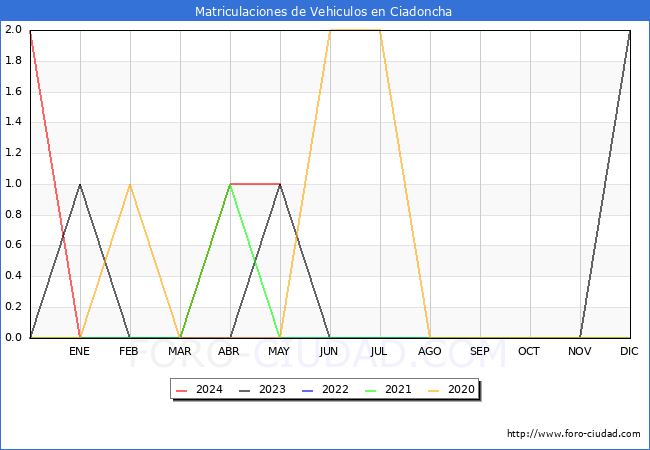Click the dark gray 2023 legend marker
This screenshot has width=650, height=450.
point(245,390)
